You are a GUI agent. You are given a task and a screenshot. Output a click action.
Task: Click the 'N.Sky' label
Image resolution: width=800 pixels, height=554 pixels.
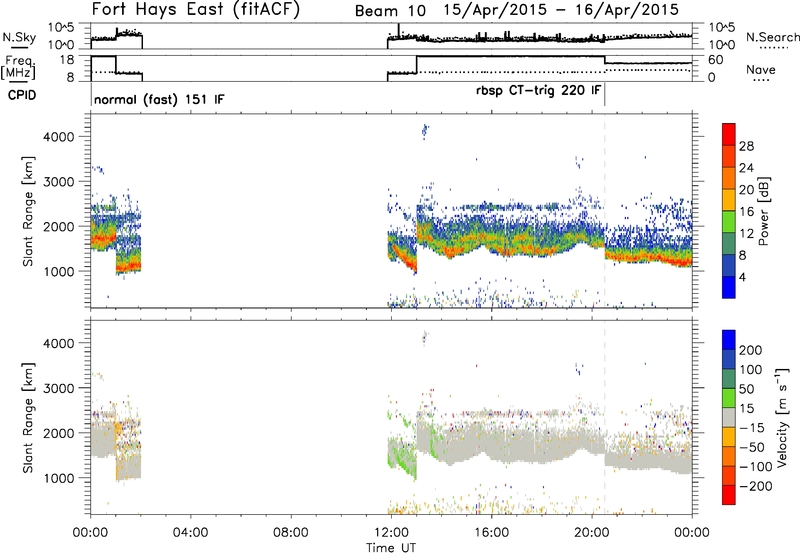tap(19, 37)
